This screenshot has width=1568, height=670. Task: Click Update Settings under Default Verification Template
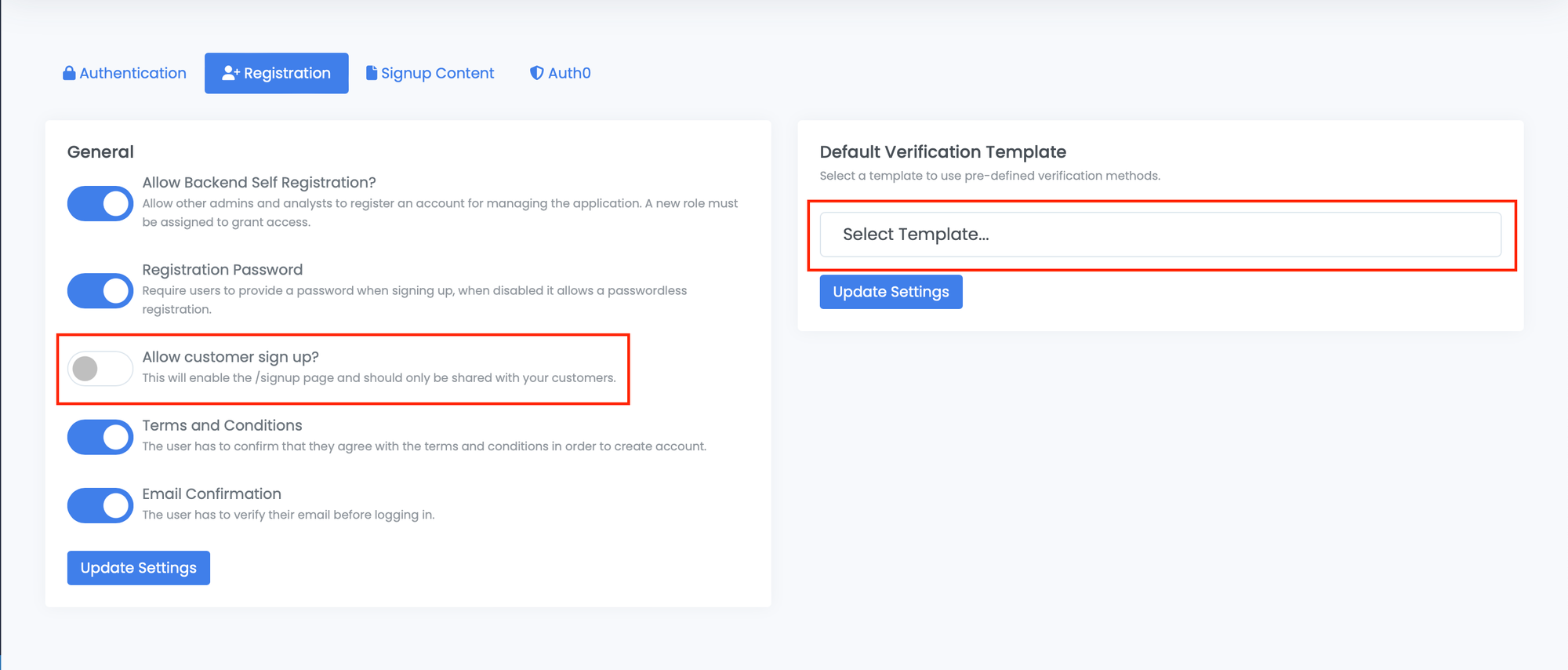(891, 292)
